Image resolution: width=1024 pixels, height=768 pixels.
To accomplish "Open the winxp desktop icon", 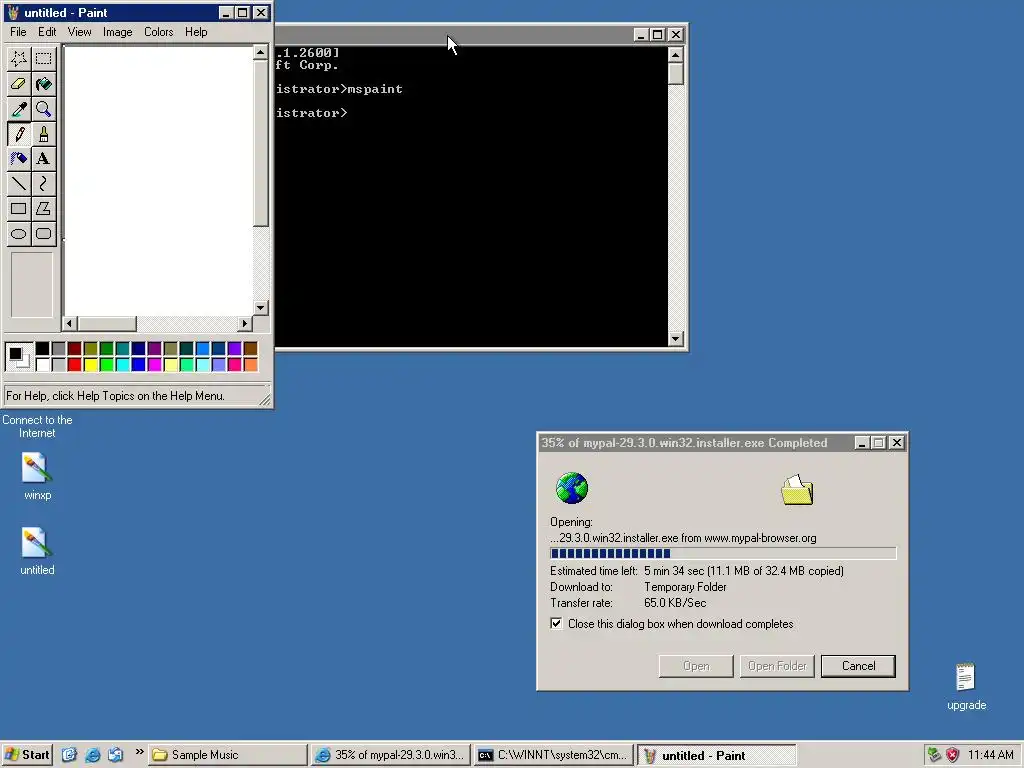I will 37,477.
